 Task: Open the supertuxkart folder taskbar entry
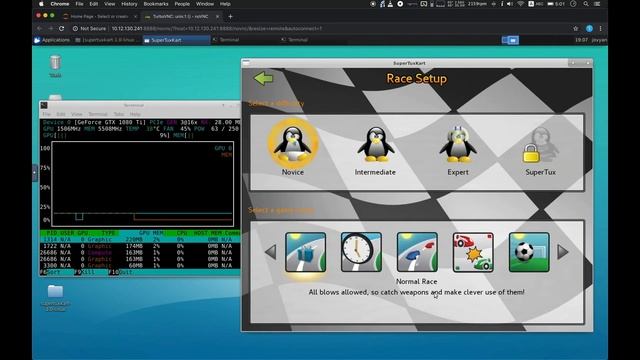[107, 40]
